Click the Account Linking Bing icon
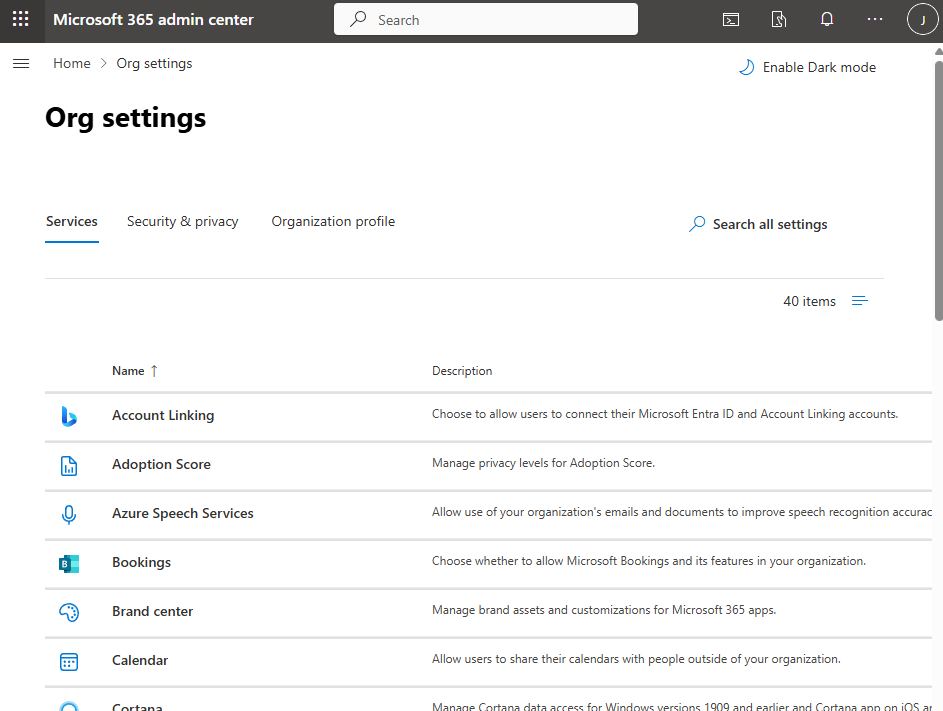The width and height of the screenshot is (943, 711). (69, 416)
